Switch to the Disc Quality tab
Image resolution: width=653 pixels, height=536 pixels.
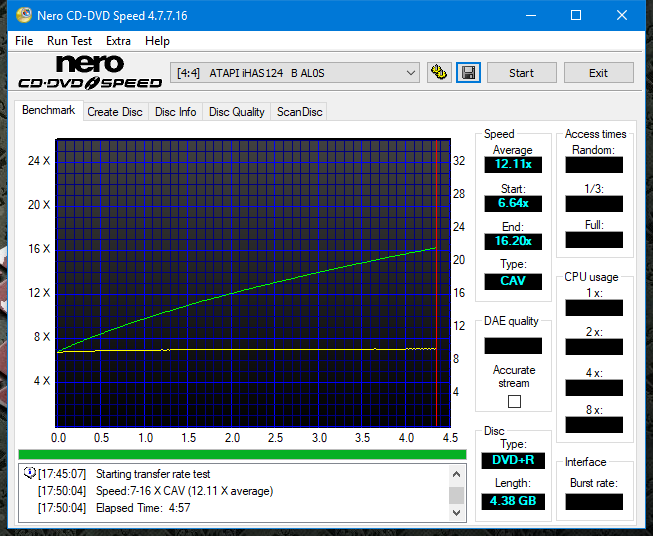click(236, 112)
